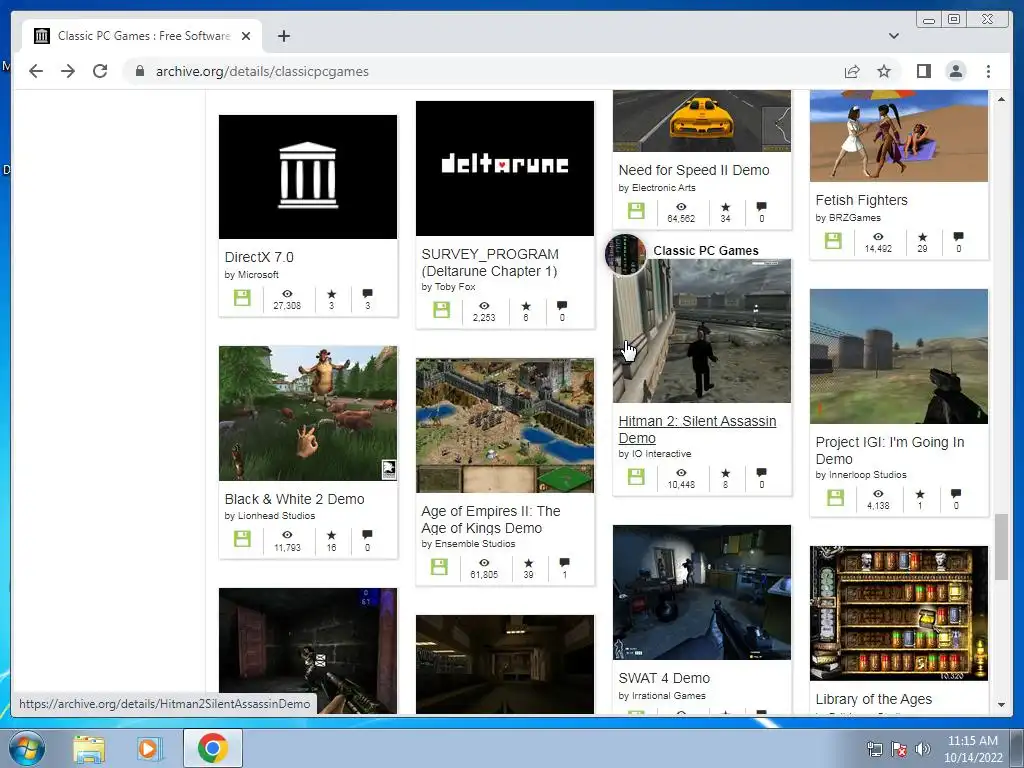Click Project IGI demo floppy icon
Screen dimensions: 1024x768
pyautogui.click(x=835, y=498)
